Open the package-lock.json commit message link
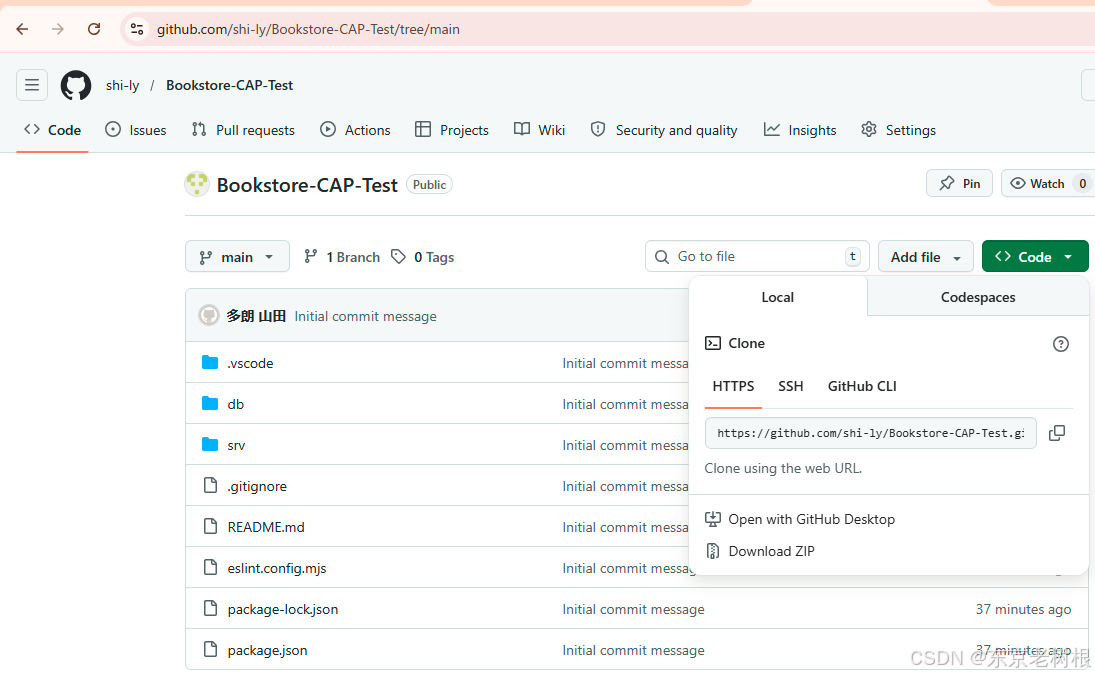 [x=633, y=609]
